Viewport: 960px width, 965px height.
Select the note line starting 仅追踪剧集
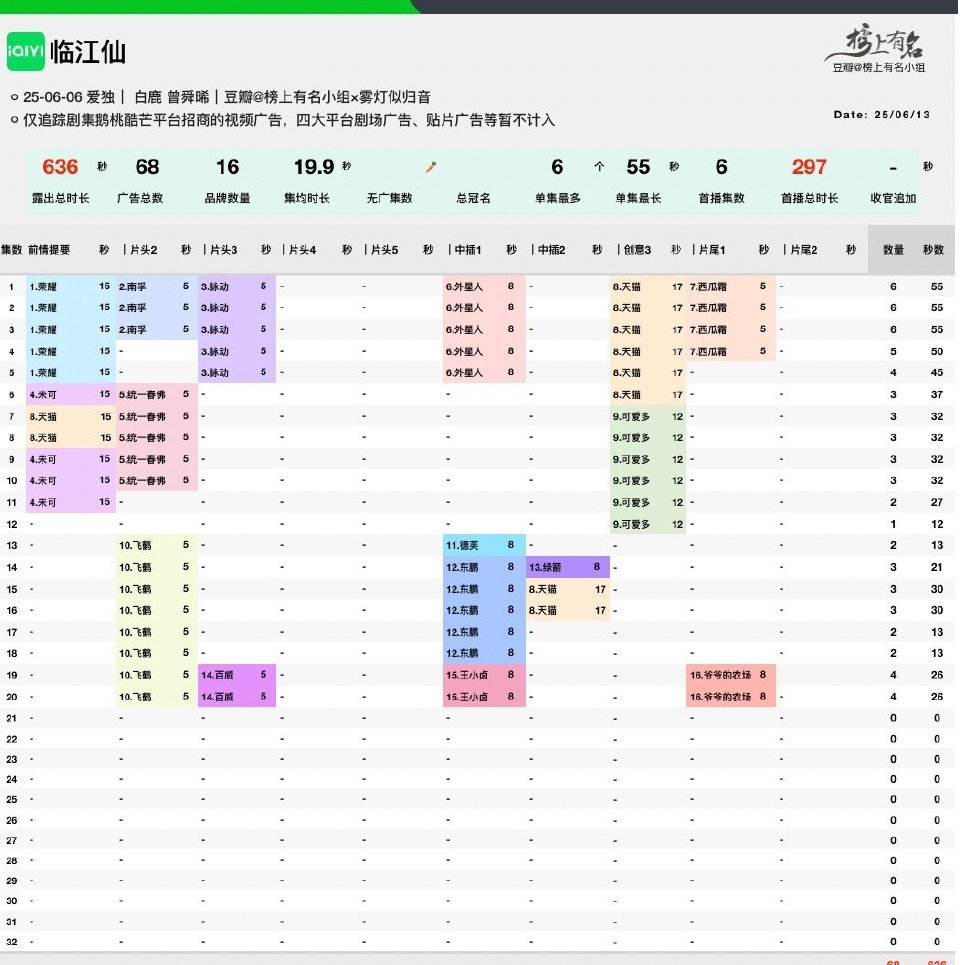pos(289,120)
